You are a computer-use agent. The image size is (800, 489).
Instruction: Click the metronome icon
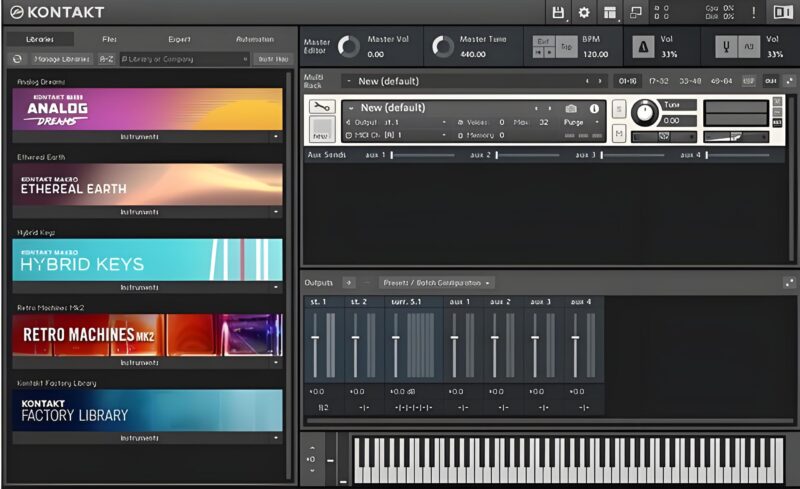[643, 47]
